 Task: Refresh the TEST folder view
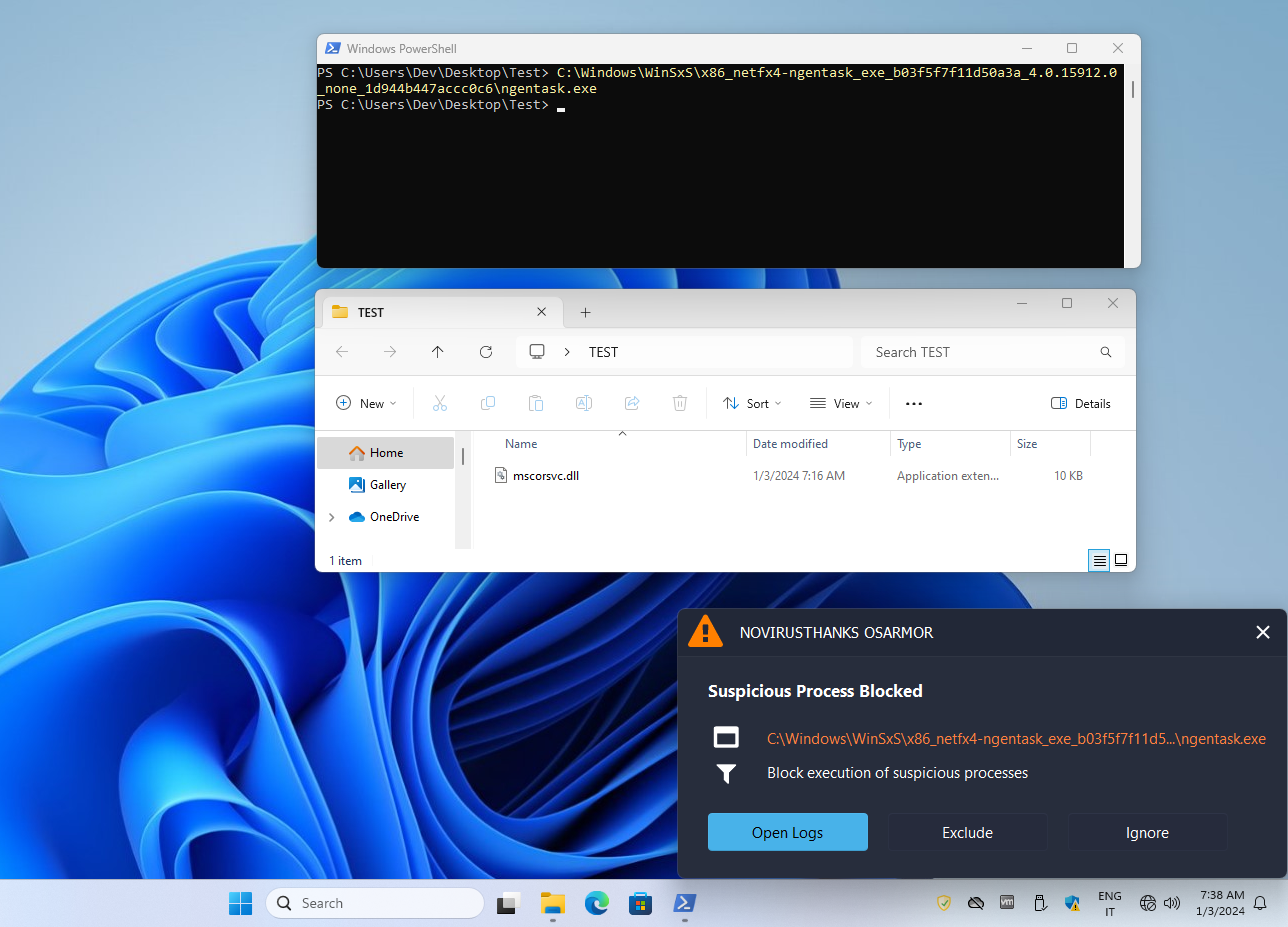tap(486, 352)
